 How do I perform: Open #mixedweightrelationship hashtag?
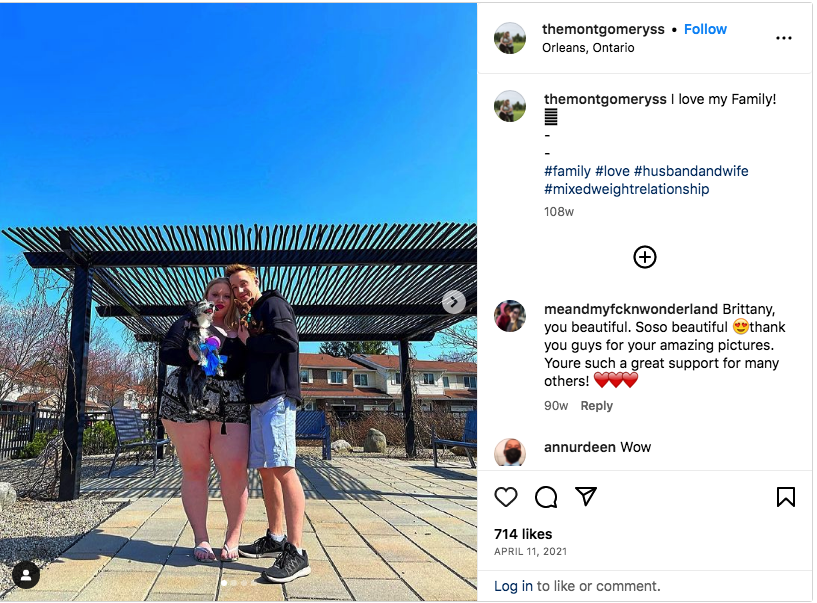tap(626, 189)
